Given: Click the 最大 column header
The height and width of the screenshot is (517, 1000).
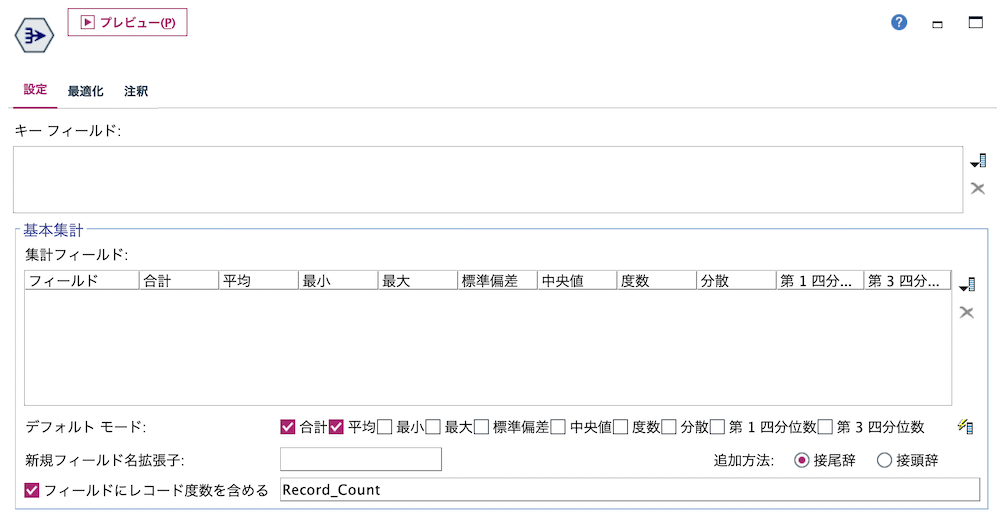Looking at the screenshot, I should pyautogui.click(x=418, y=280).
